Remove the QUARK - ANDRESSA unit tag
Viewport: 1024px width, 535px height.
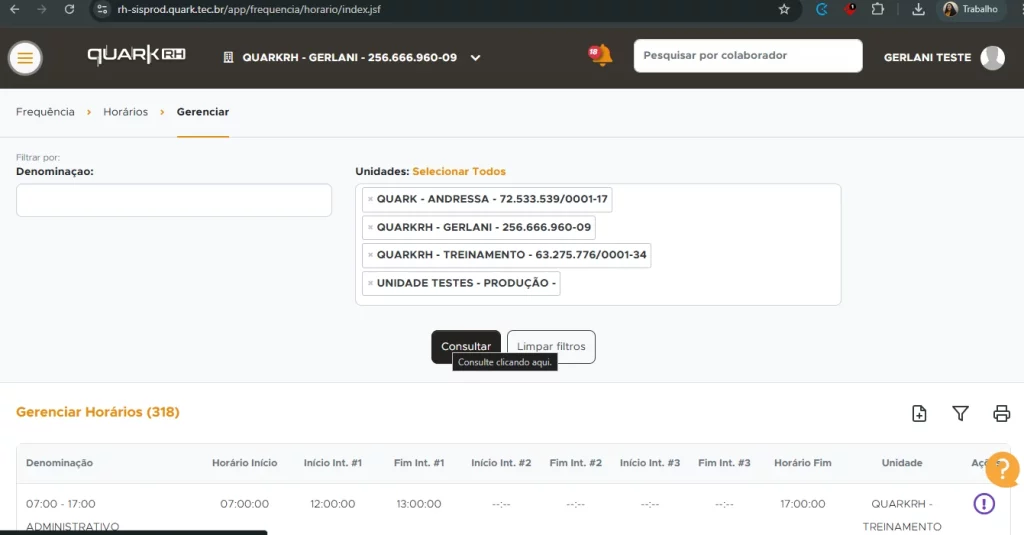pyautogui.click(x=370, y=199)
